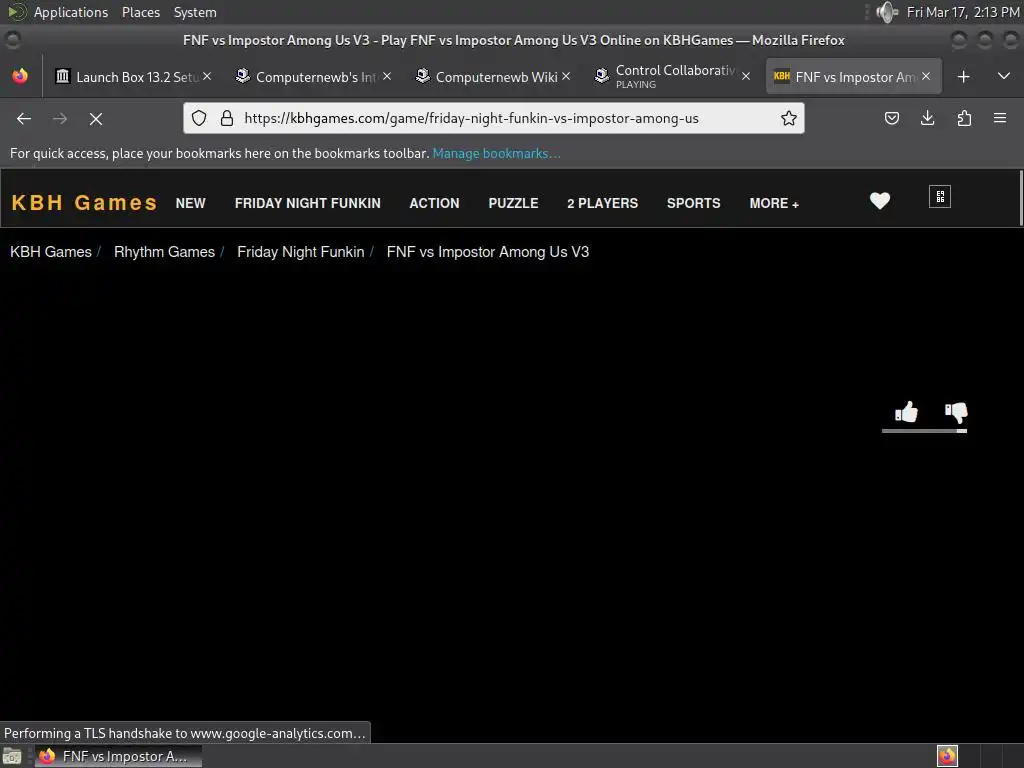Viewport: 1024px width, 768px height.
Task: Click the show desktop icon in bottom panel
Action: click(12, 756)
